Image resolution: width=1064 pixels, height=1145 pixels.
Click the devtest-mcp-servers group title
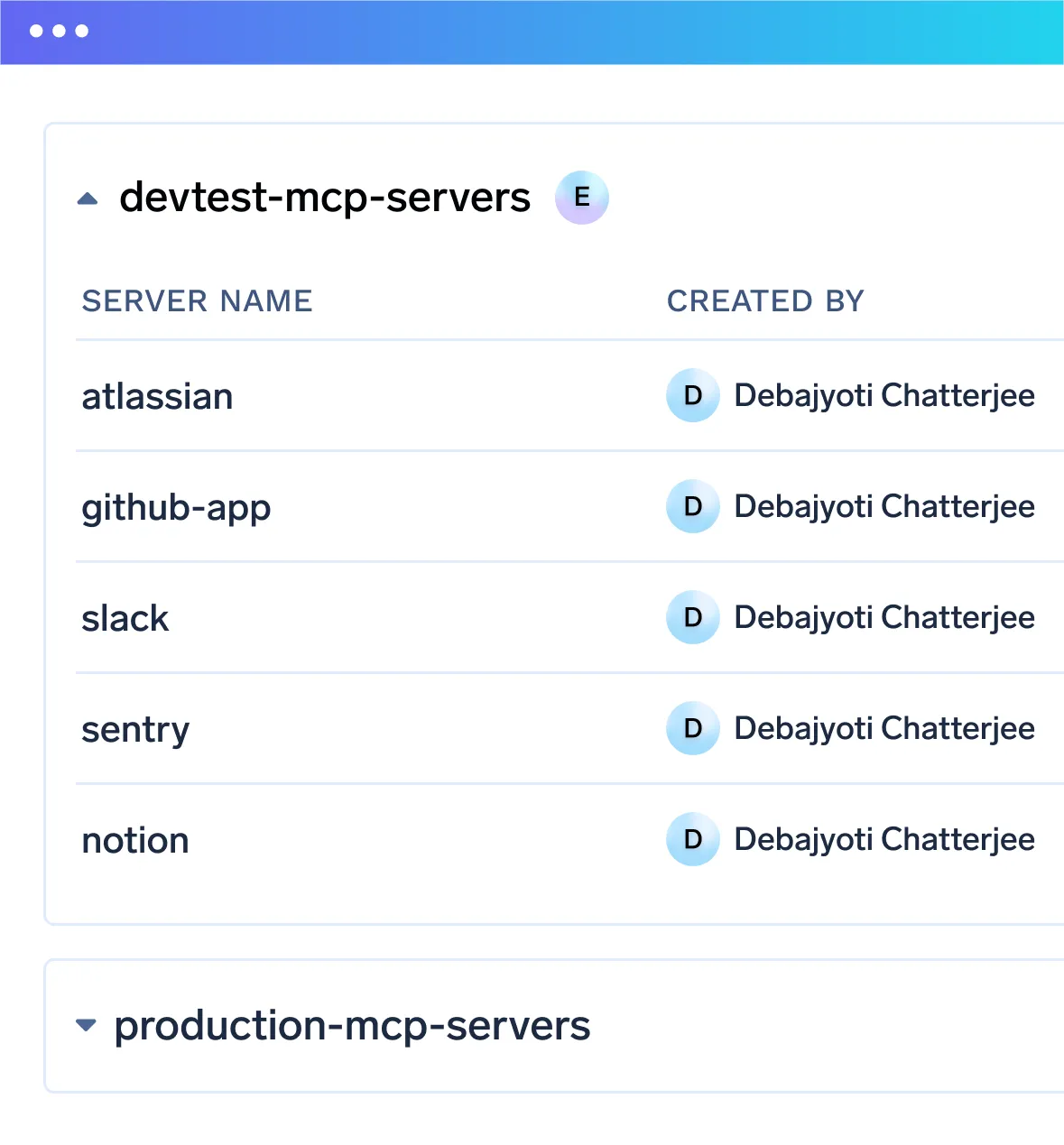pos(325,197)
